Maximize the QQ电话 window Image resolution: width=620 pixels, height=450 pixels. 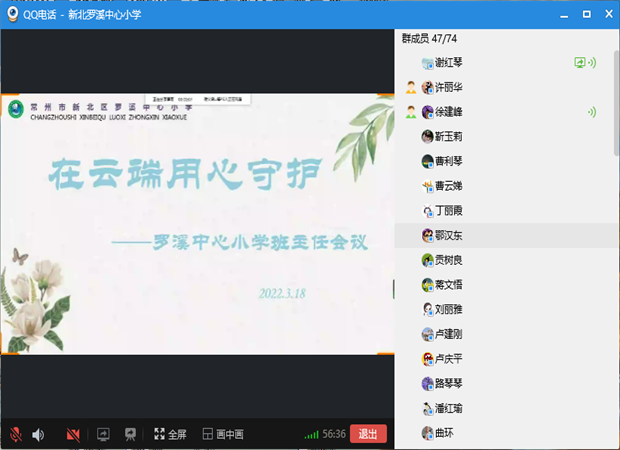pyautogui.click(x=587, y=14)
